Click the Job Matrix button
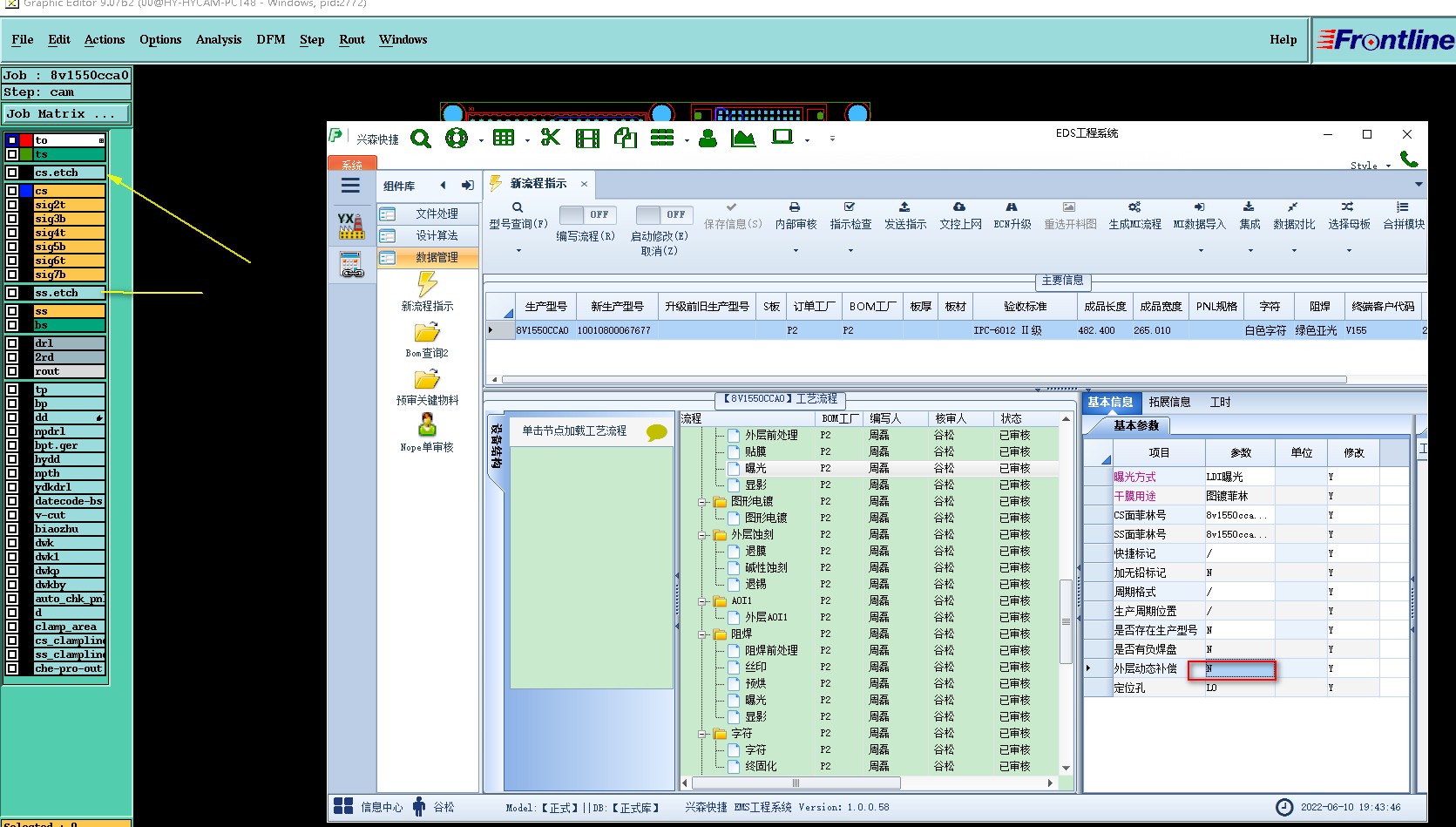Image resolution: width=1456 pixels, height=827 pixels. [x=66, y=113]
